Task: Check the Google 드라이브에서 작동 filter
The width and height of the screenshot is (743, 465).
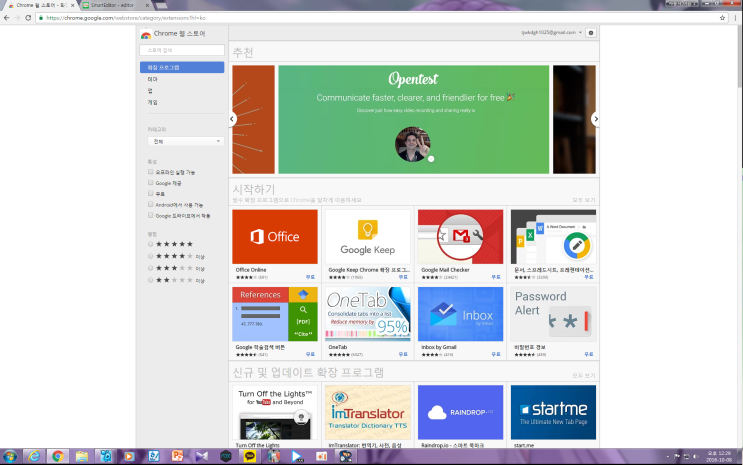Action: 151,215
